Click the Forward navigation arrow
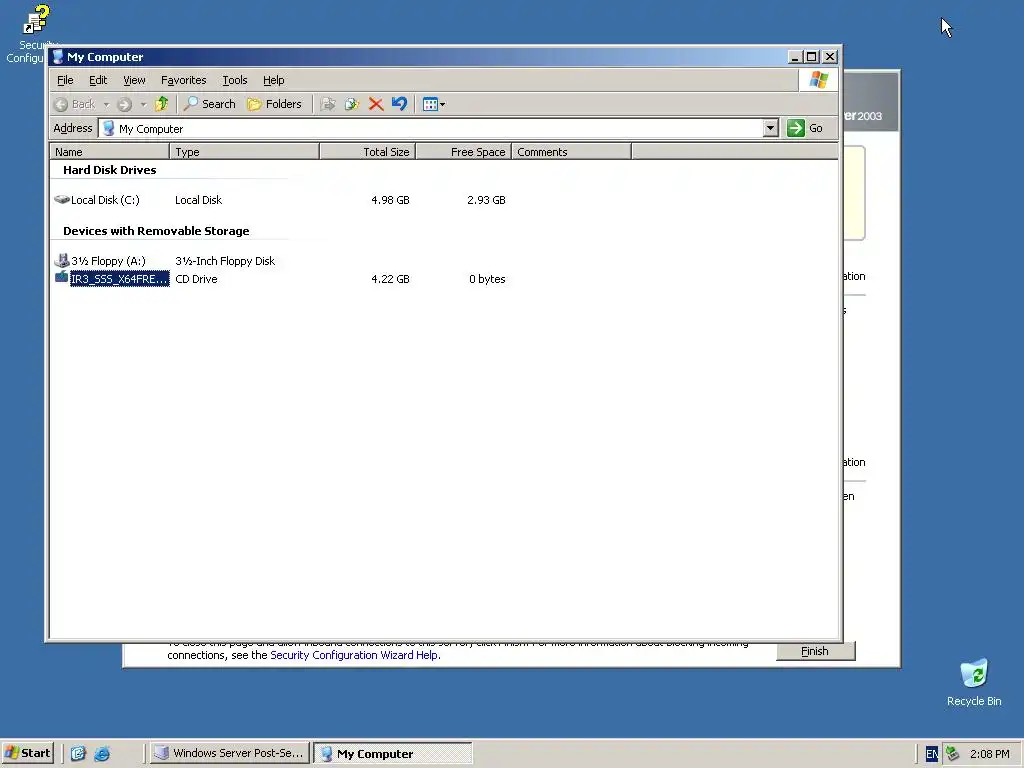Image resolution: width=1024 pixels, height=768 pixels. pyautogui.click(x=125, y=104)
